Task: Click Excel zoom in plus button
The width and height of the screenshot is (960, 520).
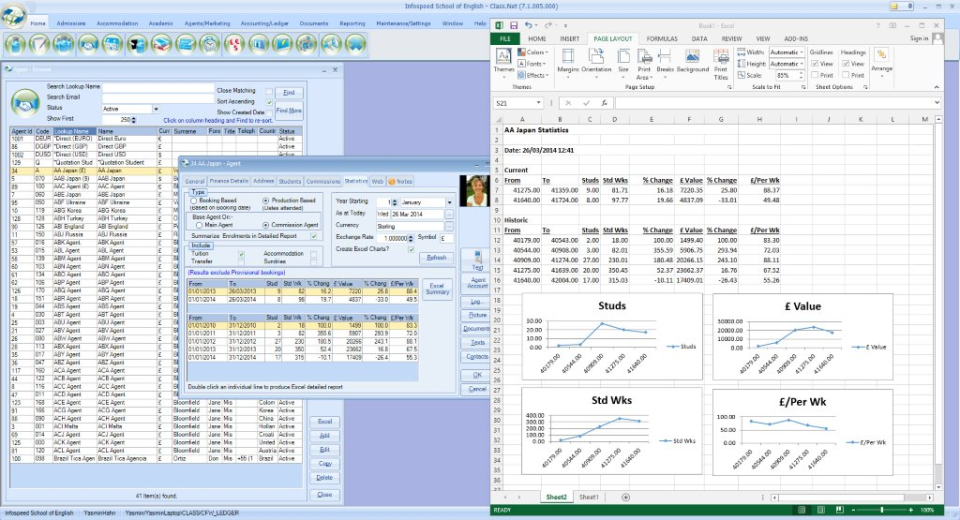Action: [x=910, y=510]
